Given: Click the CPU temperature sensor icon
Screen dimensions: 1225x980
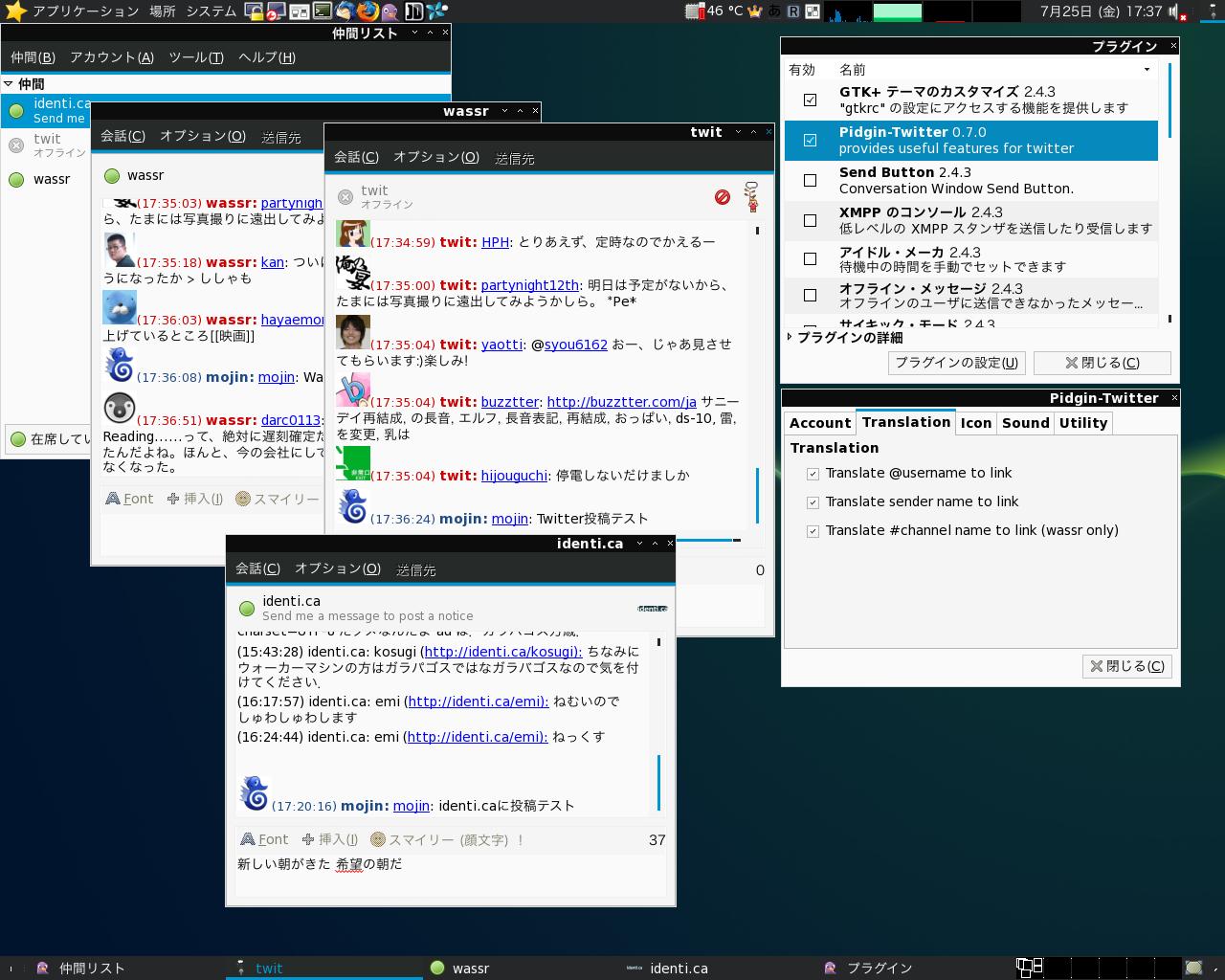Looking at the screenshot, I should pos(695,11).
